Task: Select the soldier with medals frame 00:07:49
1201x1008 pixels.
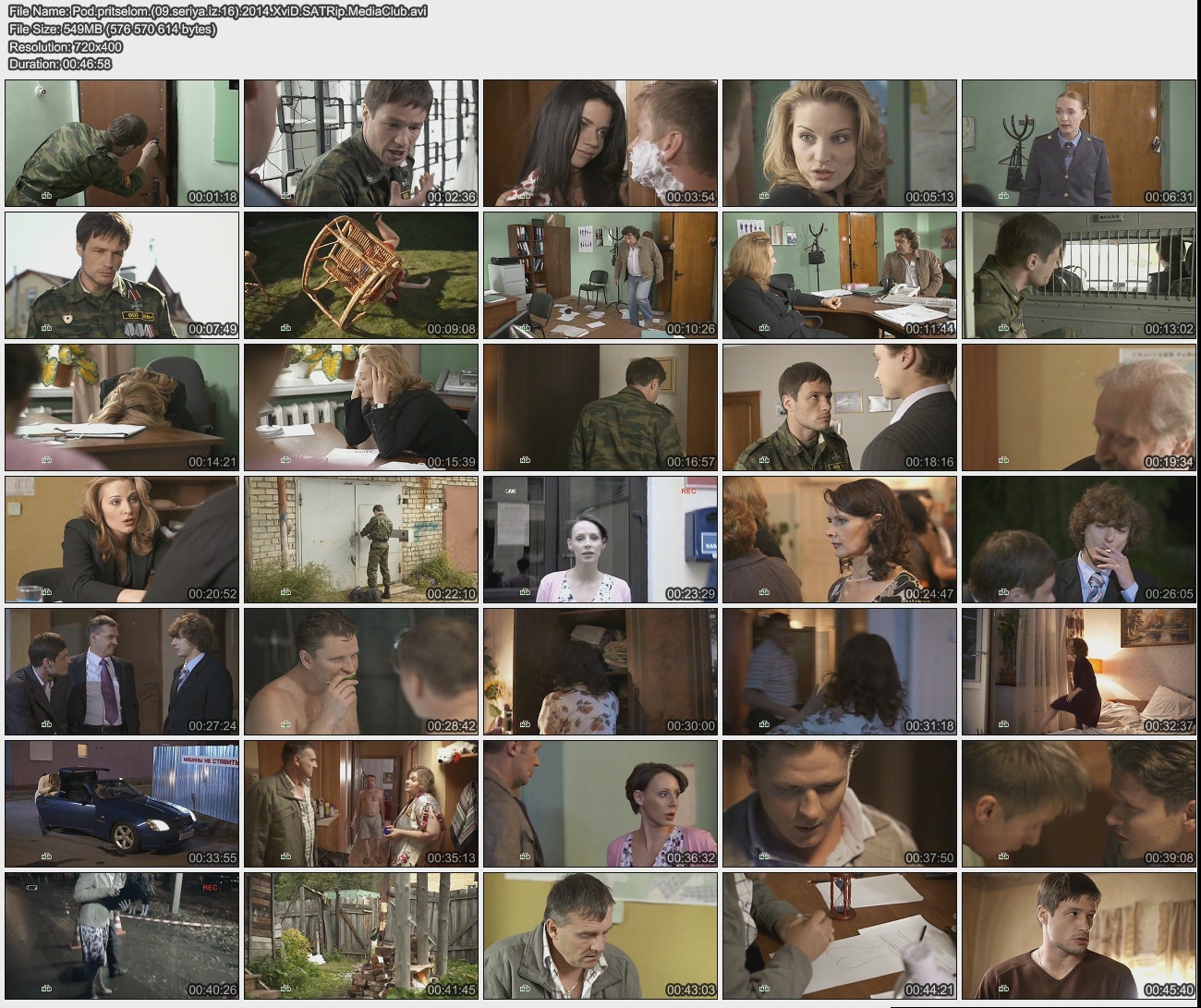Action: tap(122, 275)
